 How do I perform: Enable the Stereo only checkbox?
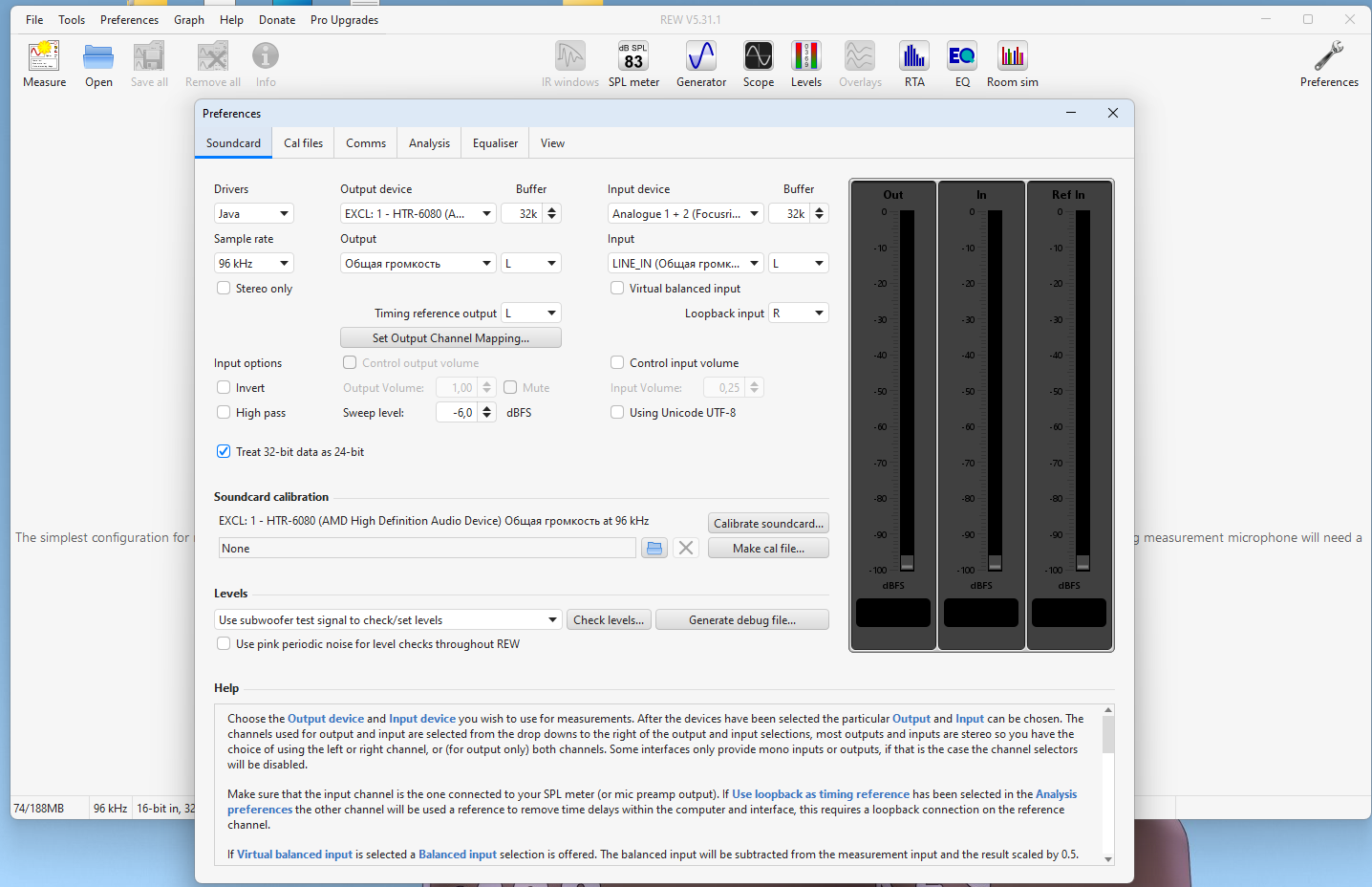[224, 289]
